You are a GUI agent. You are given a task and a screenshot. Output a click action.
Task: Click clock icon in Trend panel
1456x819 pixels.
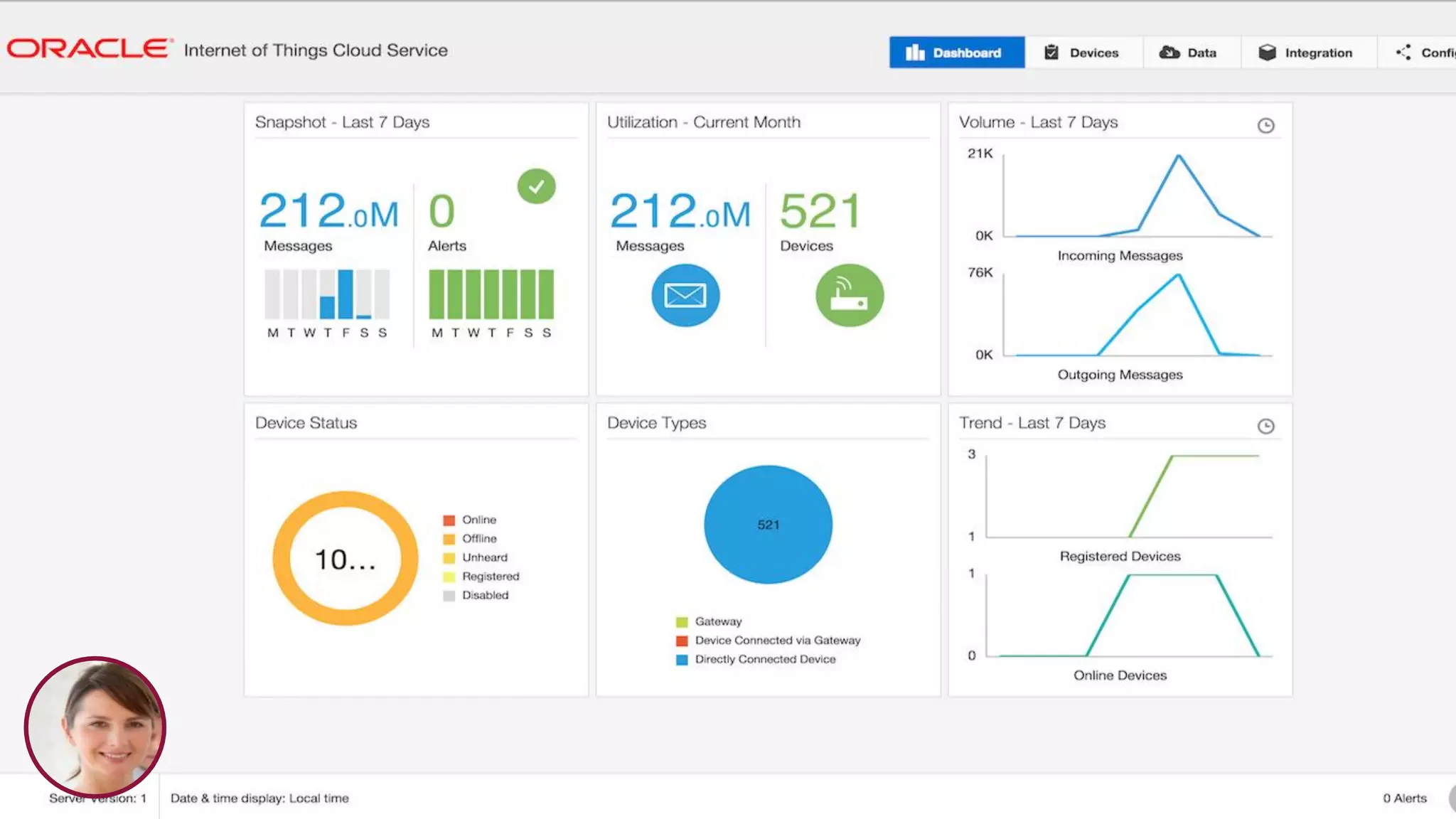pos(1265,427)
